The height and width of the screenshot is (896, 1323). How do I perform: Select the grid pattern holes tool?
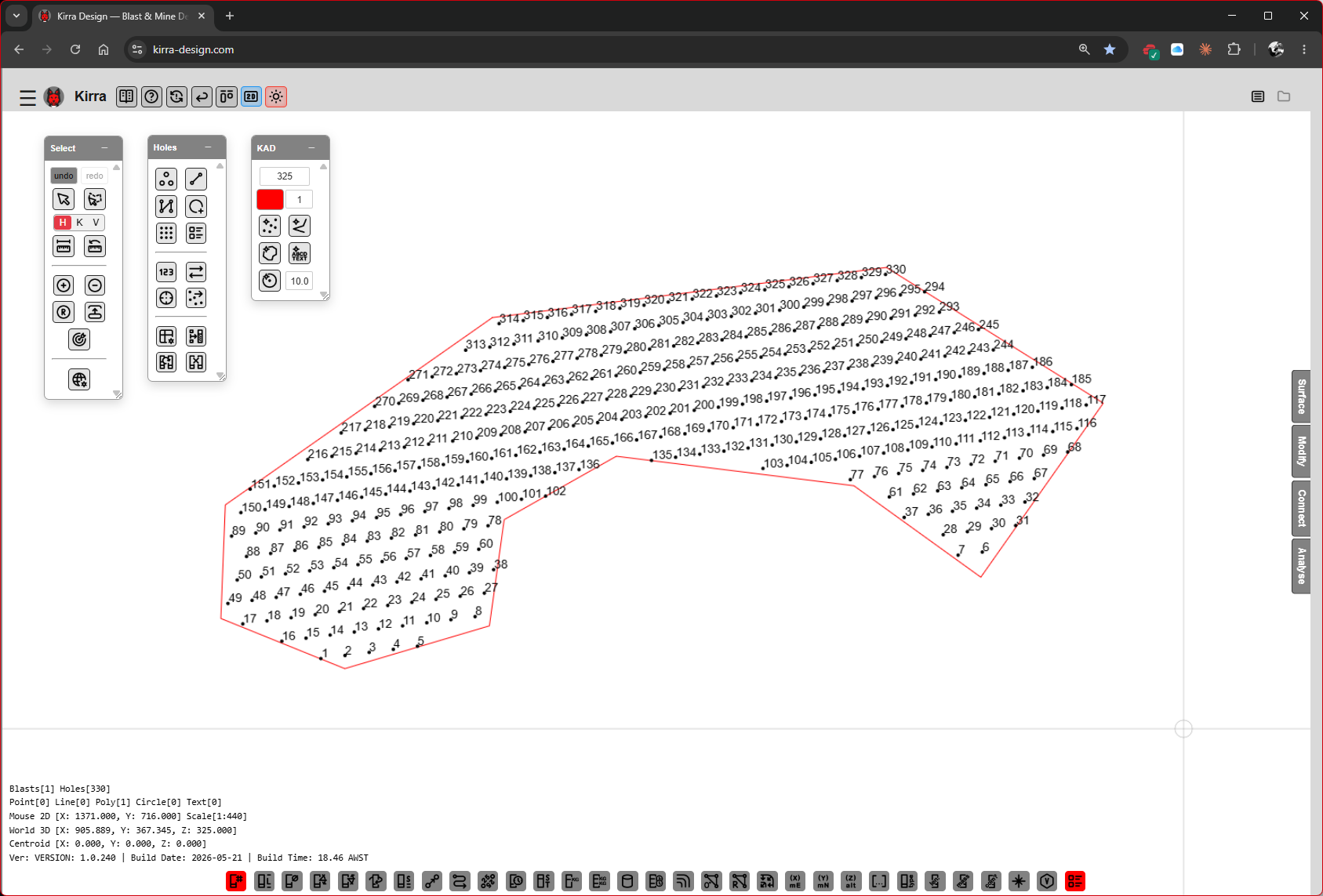pos(166,233)
